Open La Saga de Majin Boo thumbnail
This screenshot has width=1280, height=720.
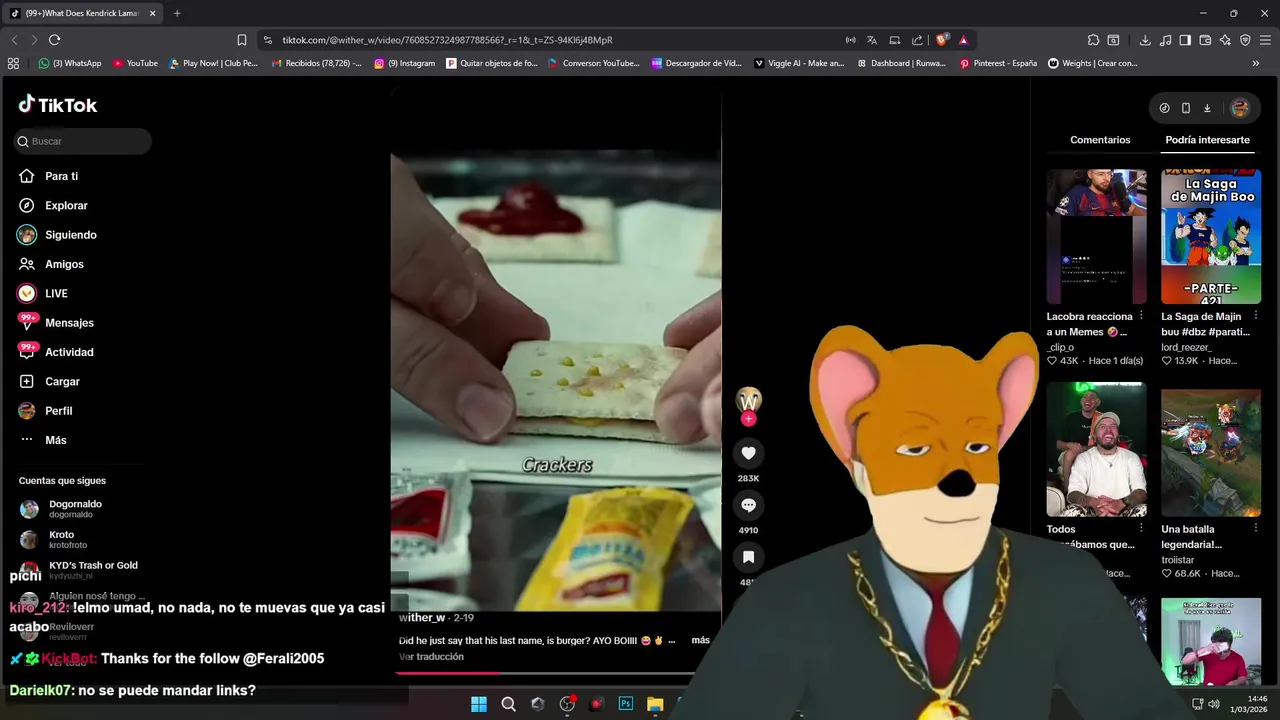[1211, 236]
